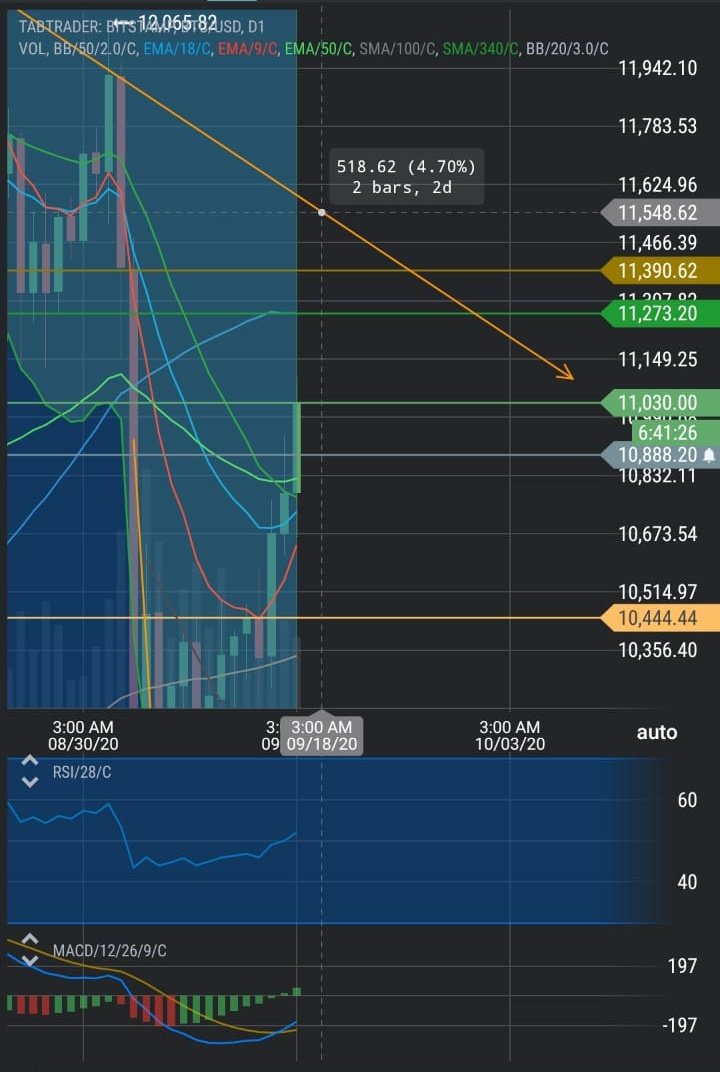720x1072 pixels.
Task: Select the gold horizontal line label 11,390.62
Action: point(660,271)
